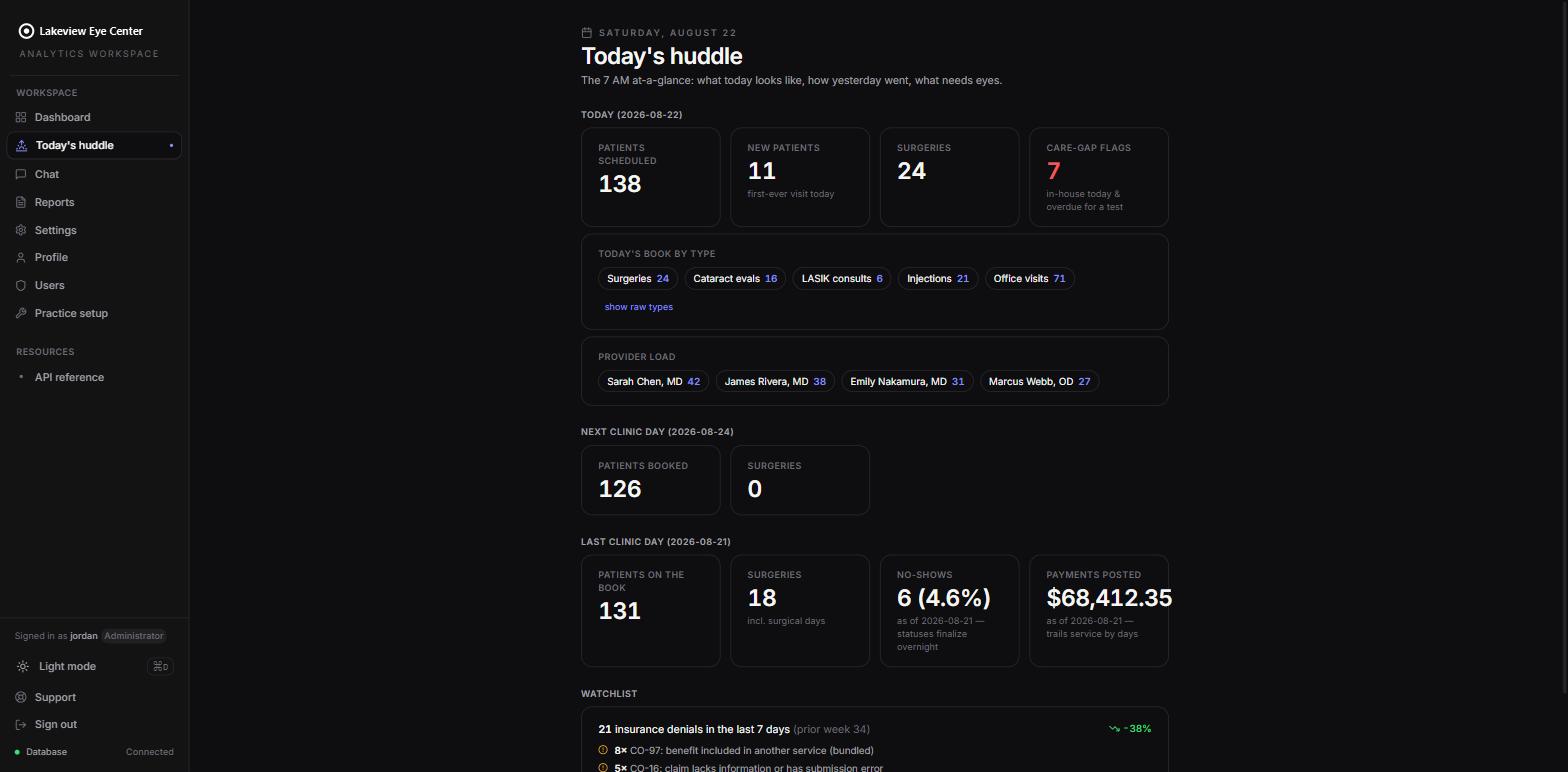Toggle Light mode
Image resolution: width=1568 pixels, height=772 pixels.
tap(94, 666)
